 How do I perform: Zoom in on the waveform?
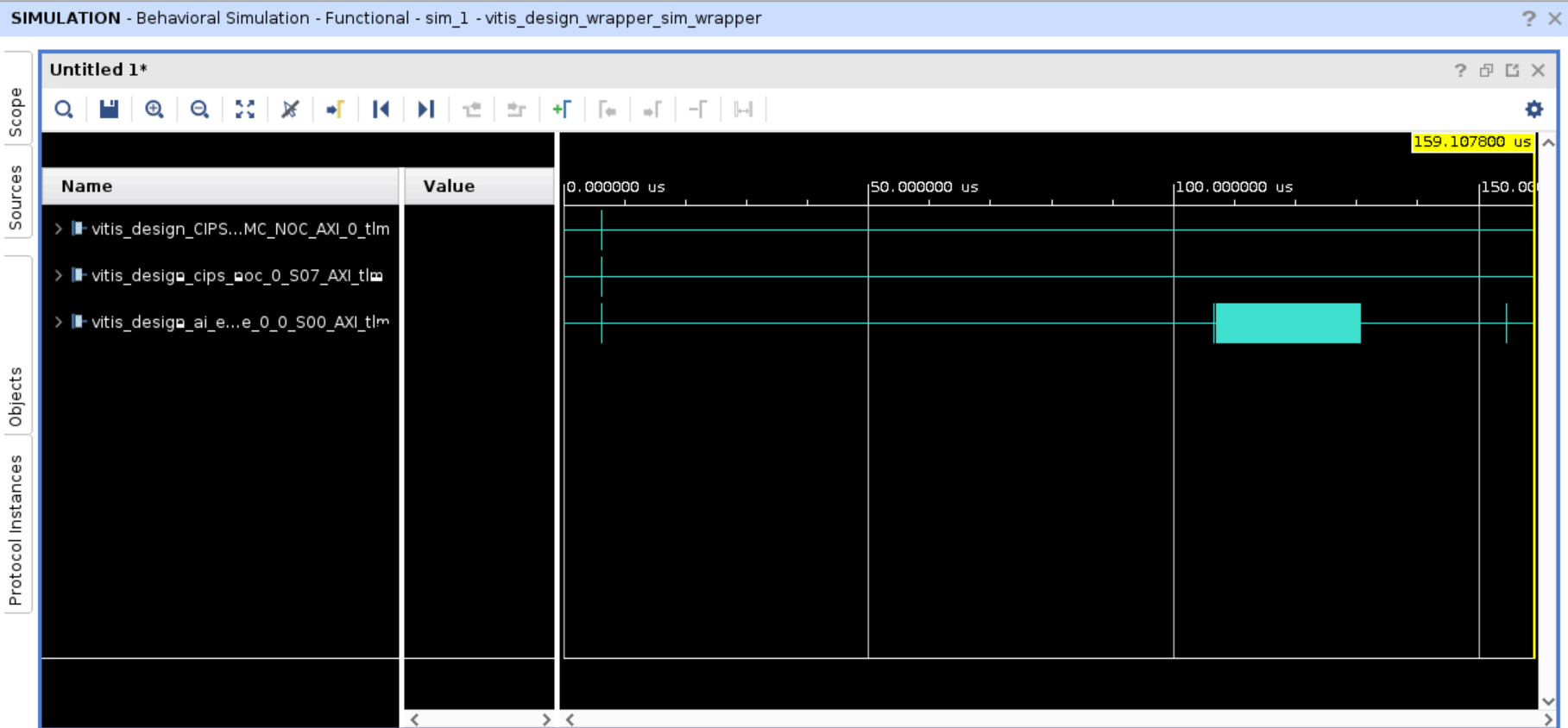click(x=154, y=110)
